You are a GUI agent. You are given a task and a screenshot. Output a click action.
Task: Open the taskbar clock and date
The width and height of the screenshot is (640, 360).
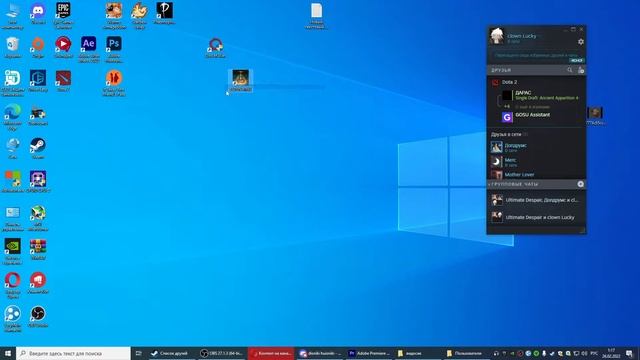(x=611, y=353)
